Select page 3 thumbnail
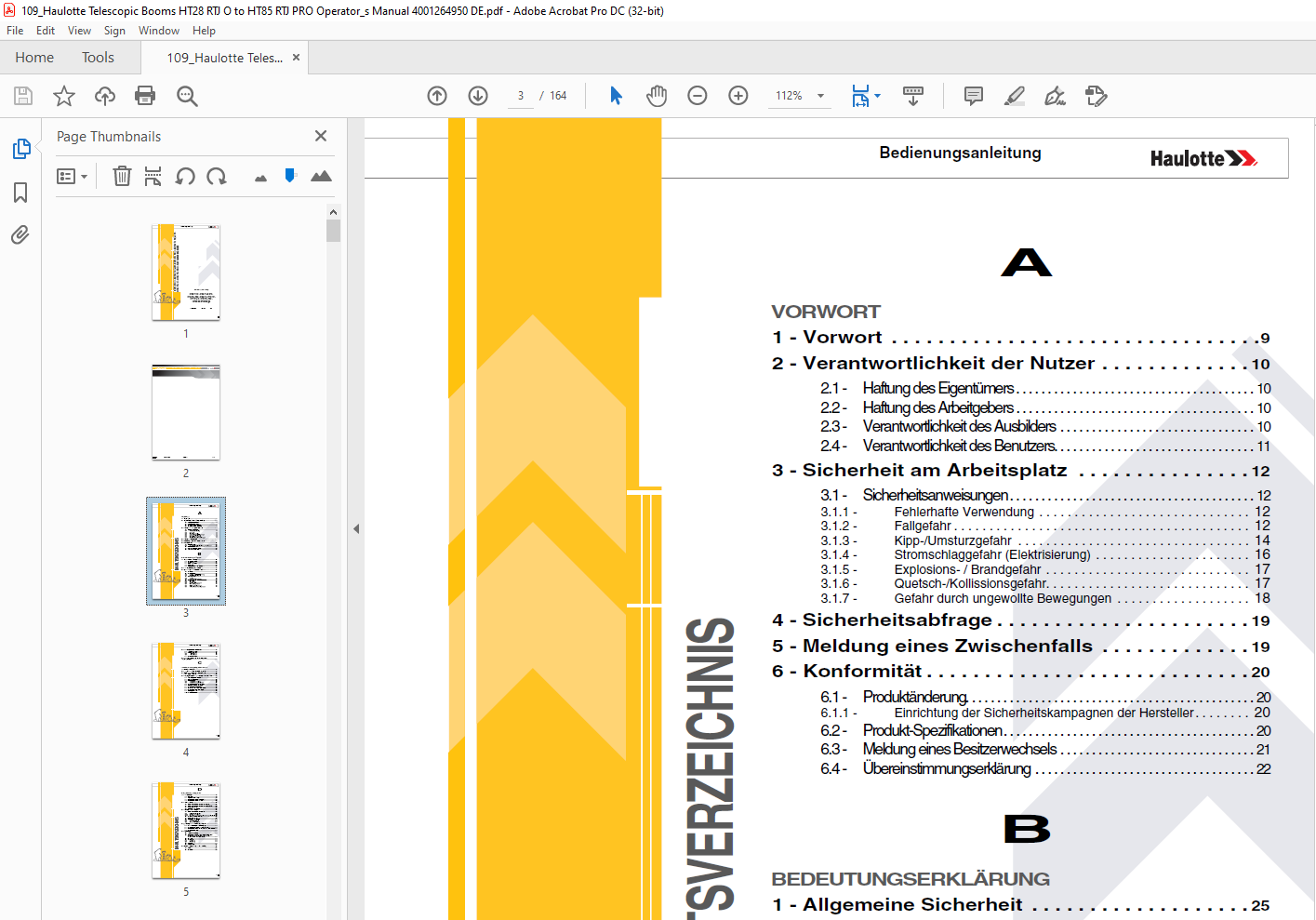This screenshot has height=920, width=1316. pos(186,552)
